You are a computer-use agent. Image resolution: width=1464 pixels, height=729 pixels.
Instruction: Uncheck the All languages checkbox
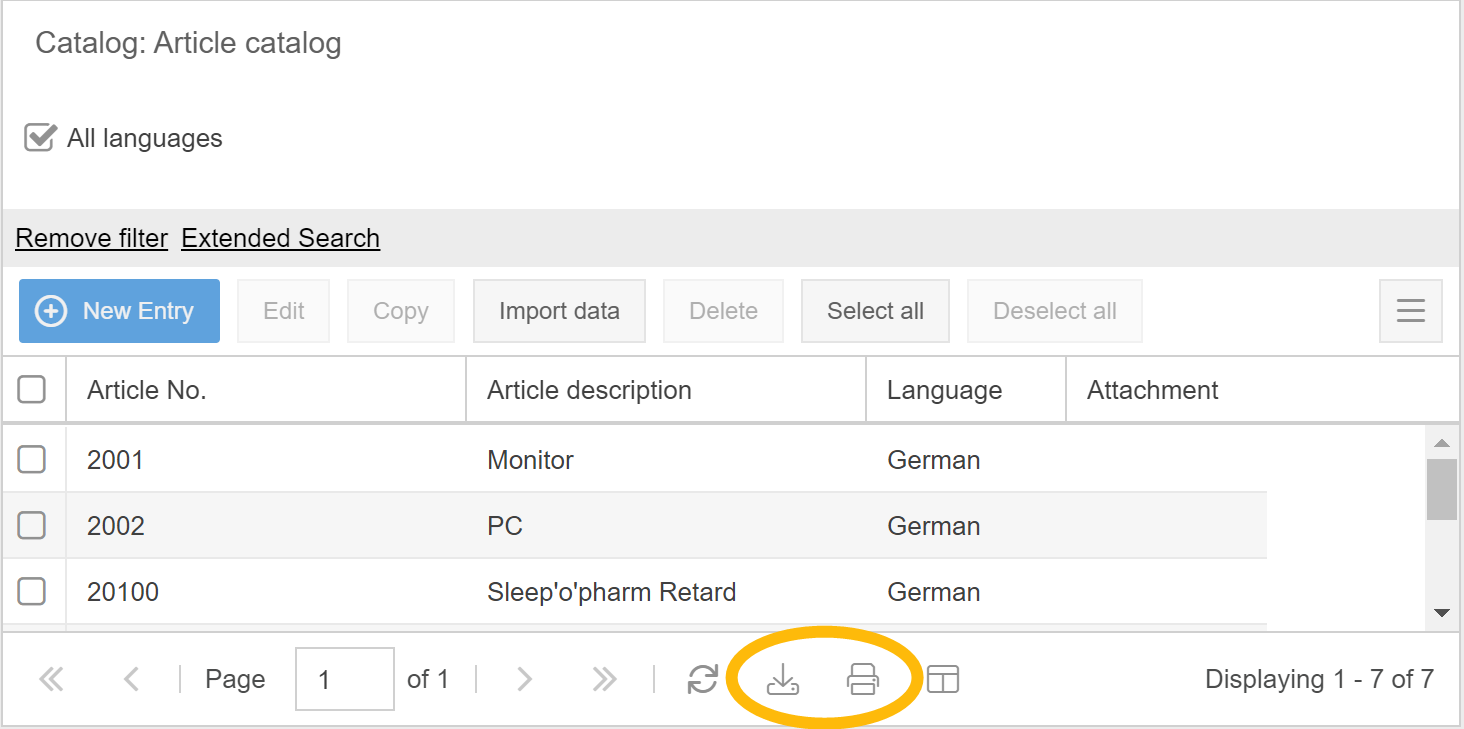pyautogui.click(x=39, y=138)
